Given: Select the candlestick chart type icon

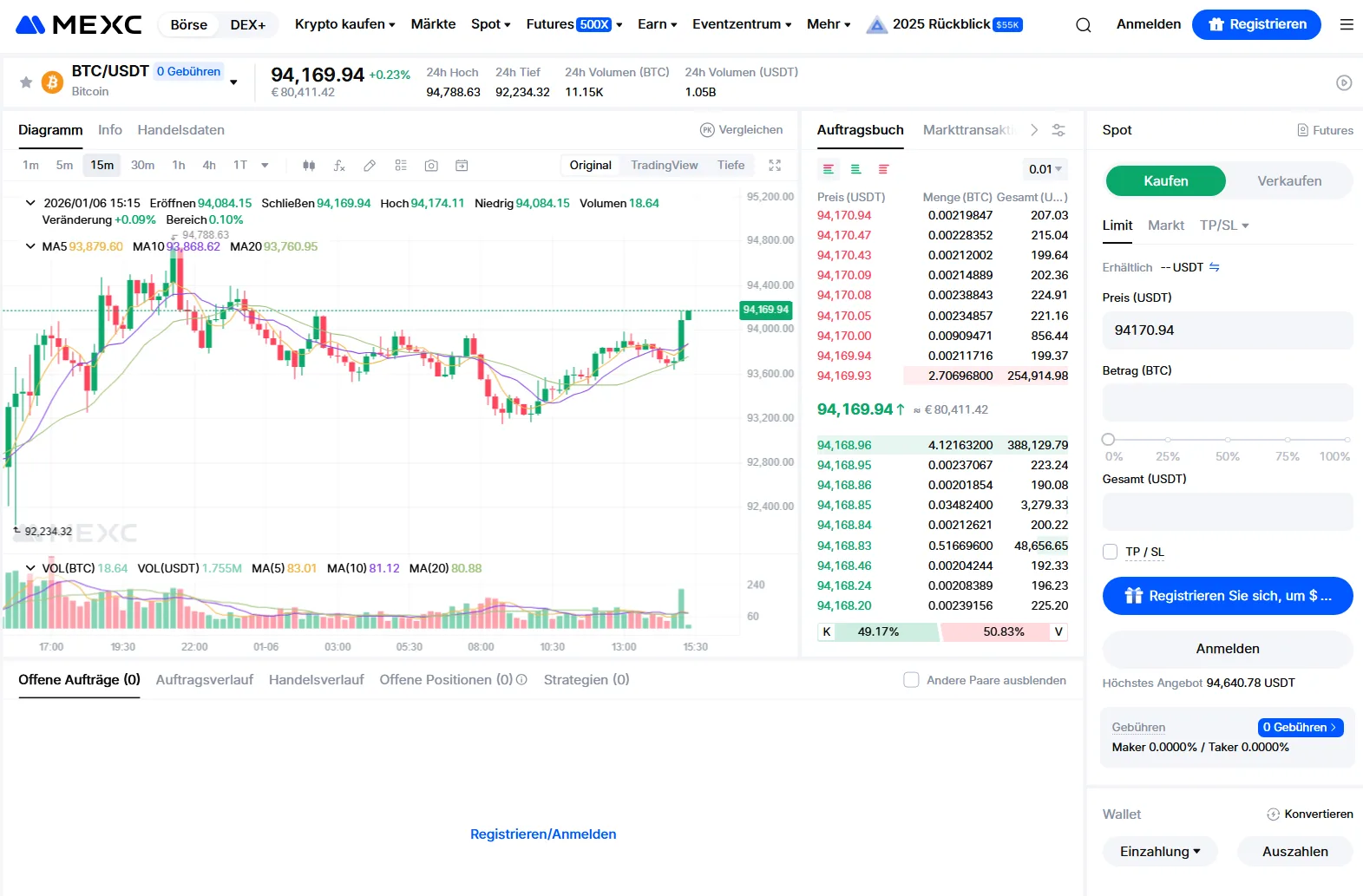Looking at the screenshot, I should point(309,166).
